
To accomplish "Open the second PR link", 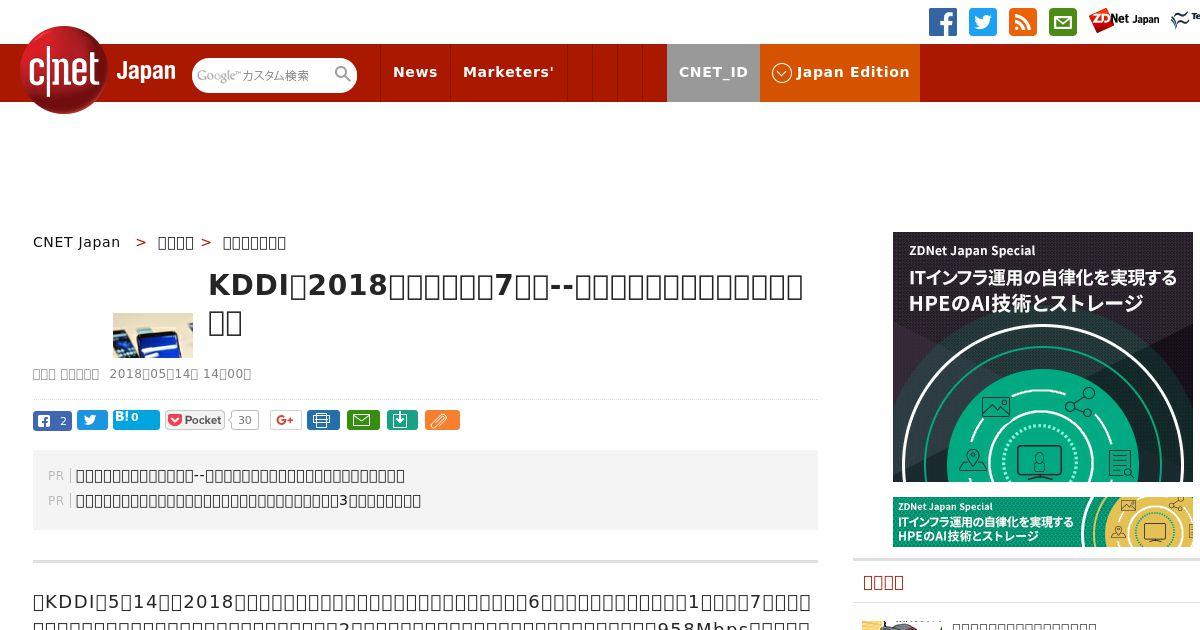I will [248, 501].
